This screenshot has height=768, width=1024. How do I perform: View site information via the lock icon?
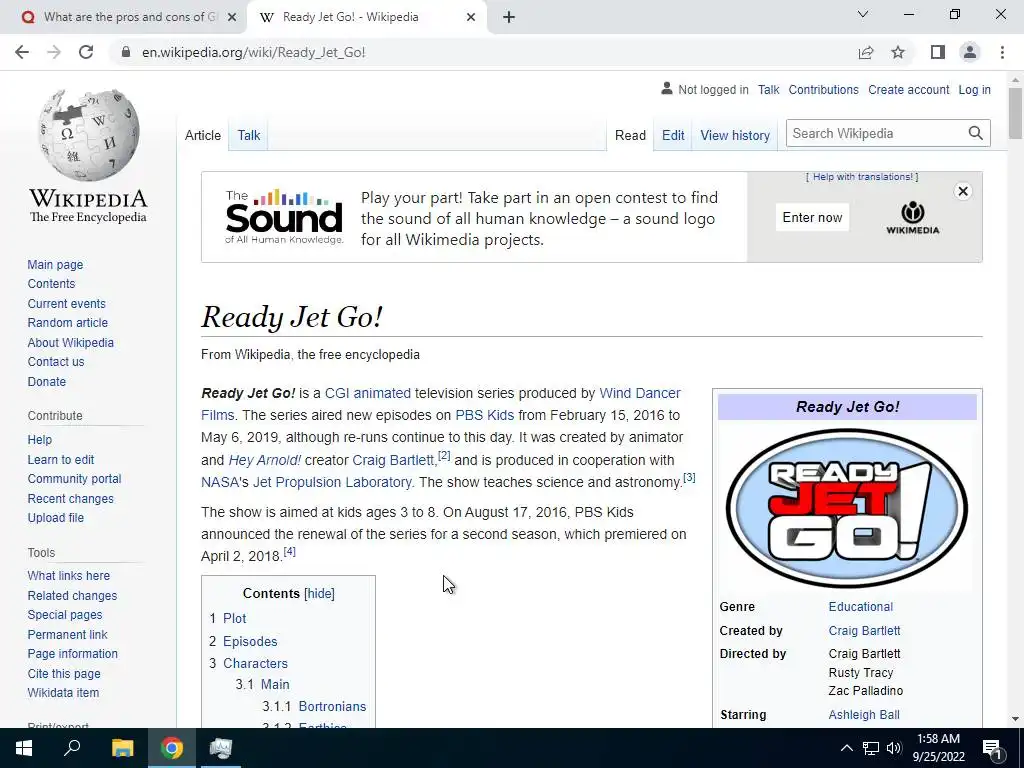126,52
